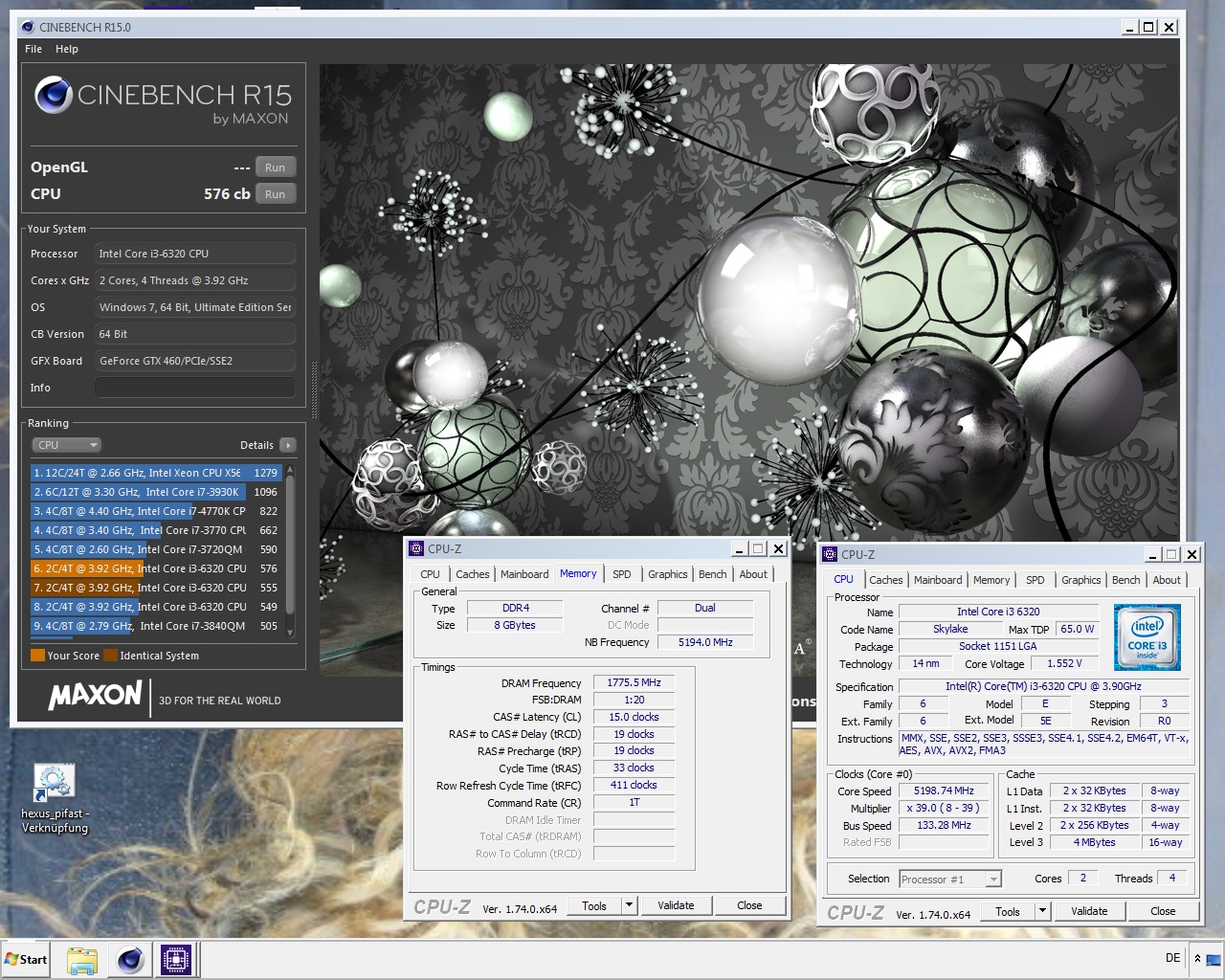Click Close button in CPU-Z Memory window
1225x980 pixels.
pos(750,905)
